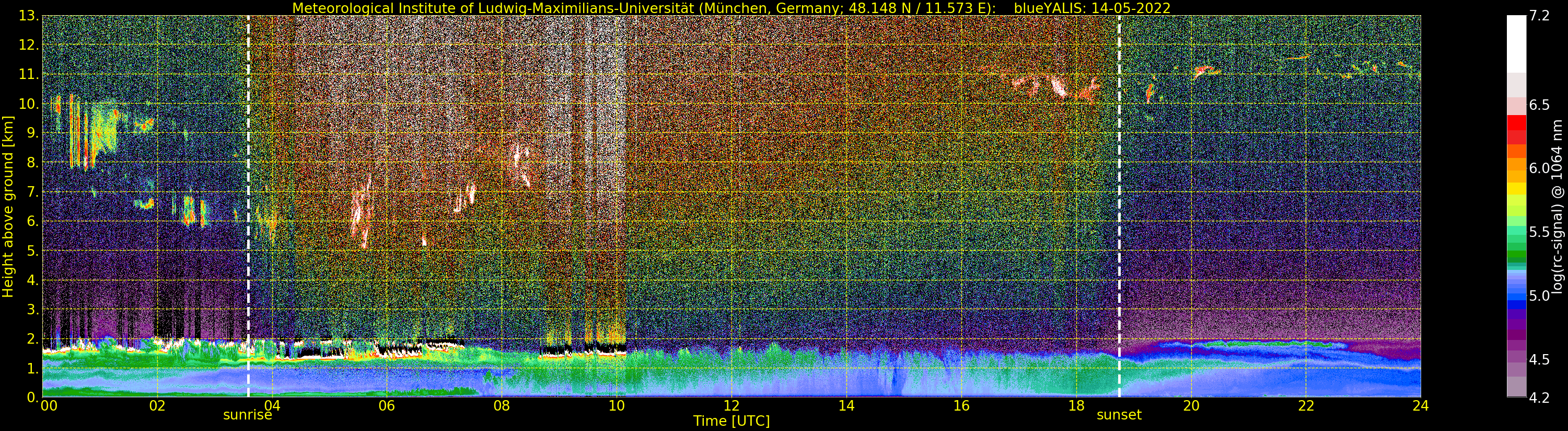The image size is (1568, 431).
Task: Click the '10.' height axis tick label
Action: click(x=29, y=104)
